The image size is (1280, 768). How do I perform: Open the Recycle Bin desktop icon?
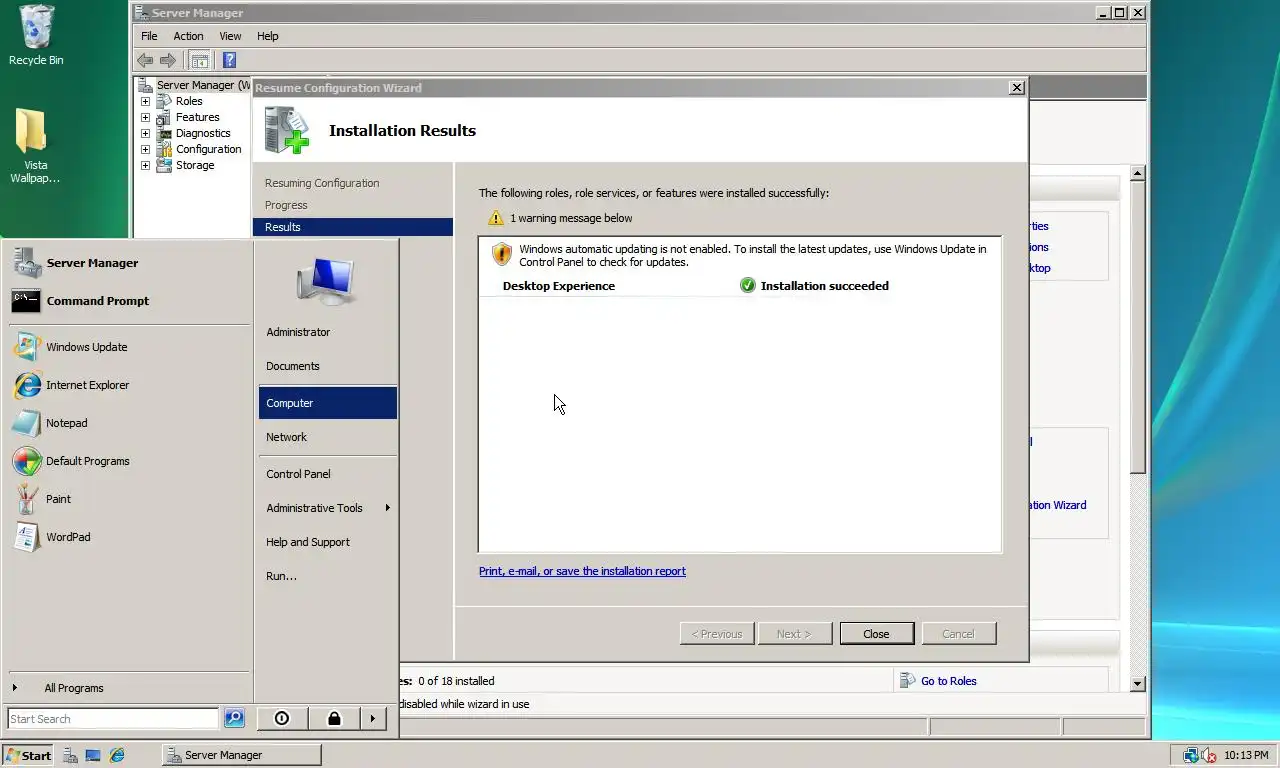click(36, 35)
